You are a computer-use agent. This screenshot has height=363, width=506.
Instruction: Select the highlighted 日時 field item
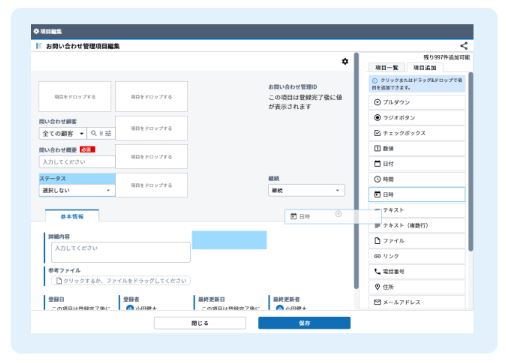(x=417, y=194)
